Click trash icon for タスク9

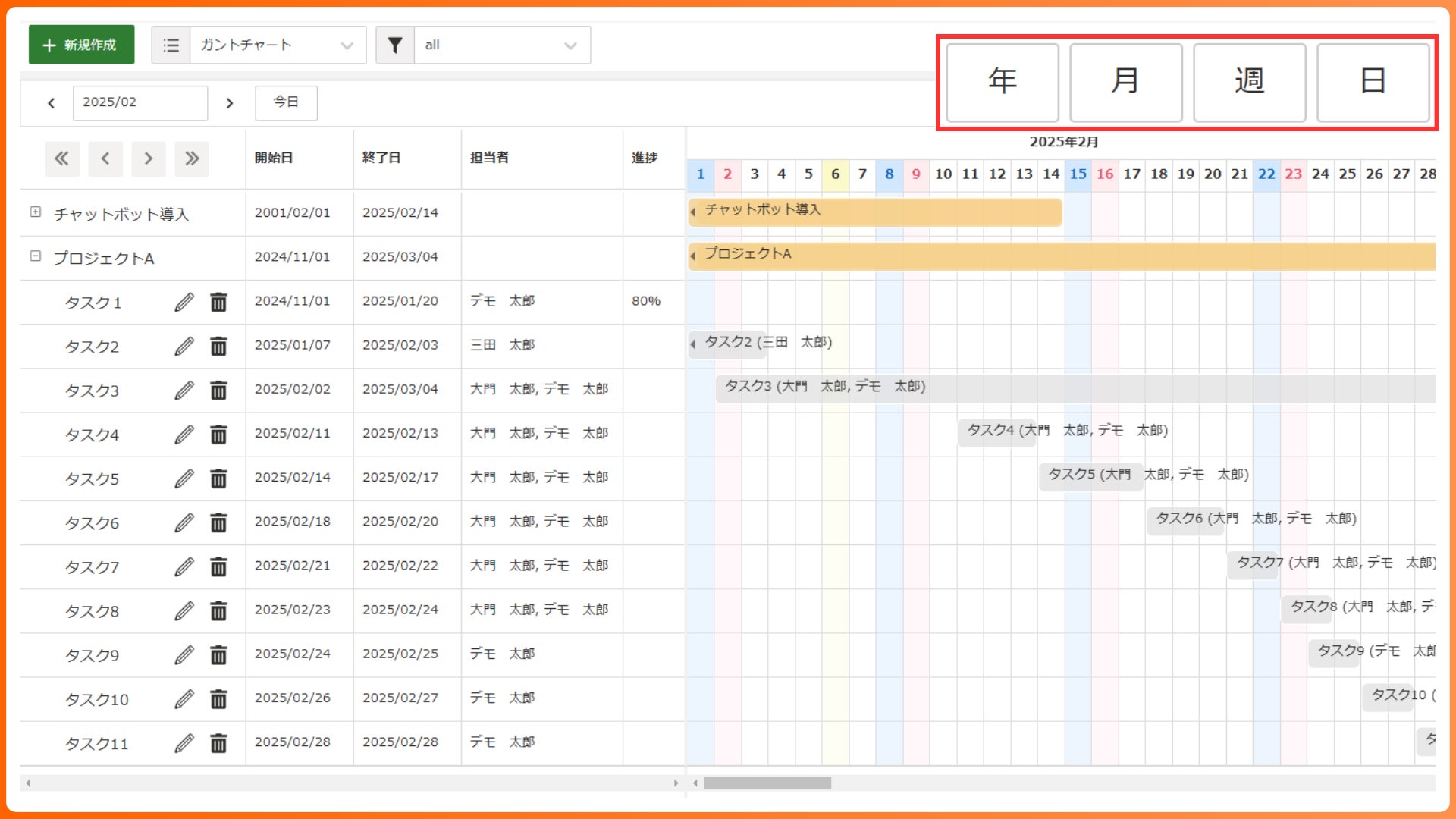(218, 655)
